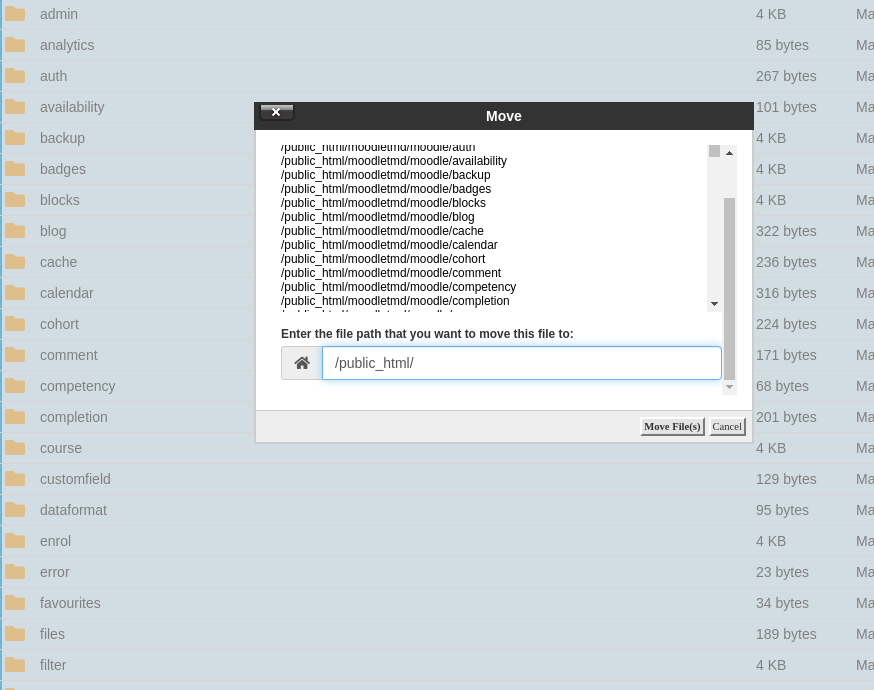Choose /public_html/moodletmd/moodle/calendar from the path list

[x=389, y=245]
